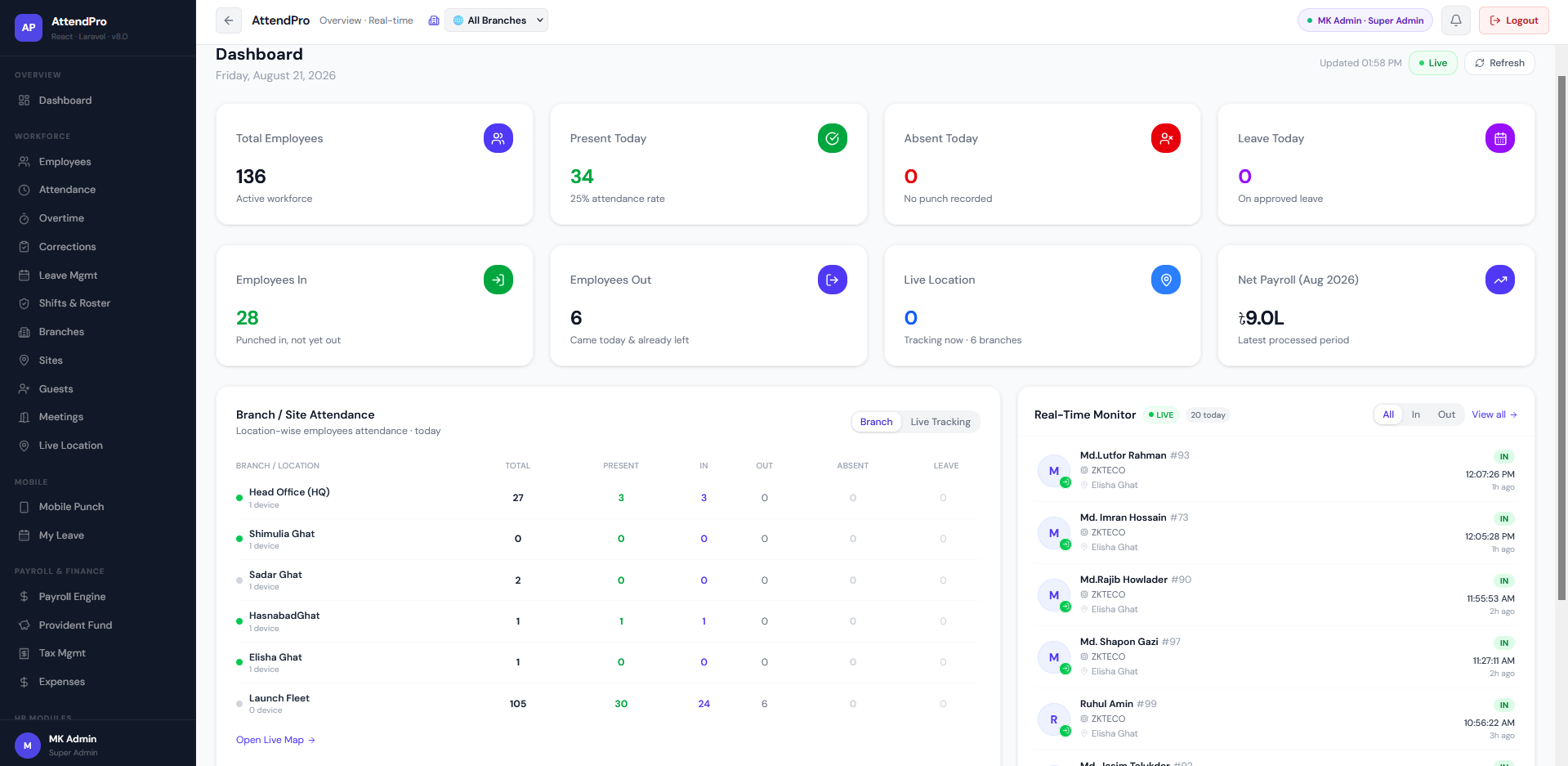Open Attendance in the sidebar

(x=98, y=190)
